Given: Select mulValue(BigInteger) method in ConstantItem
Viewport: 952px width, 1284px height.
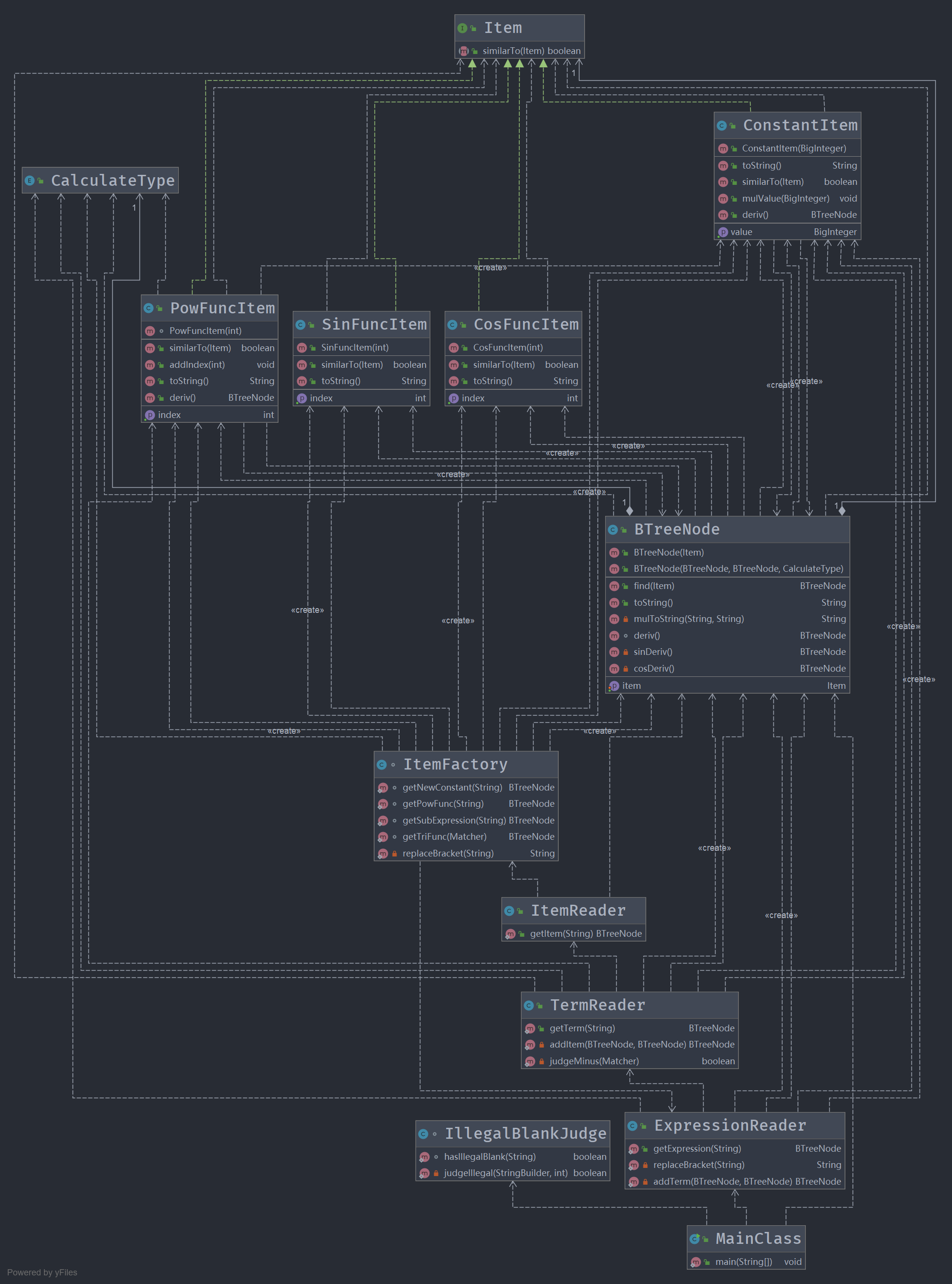Looking at the screenshot, I should click(x=785, y=198).
